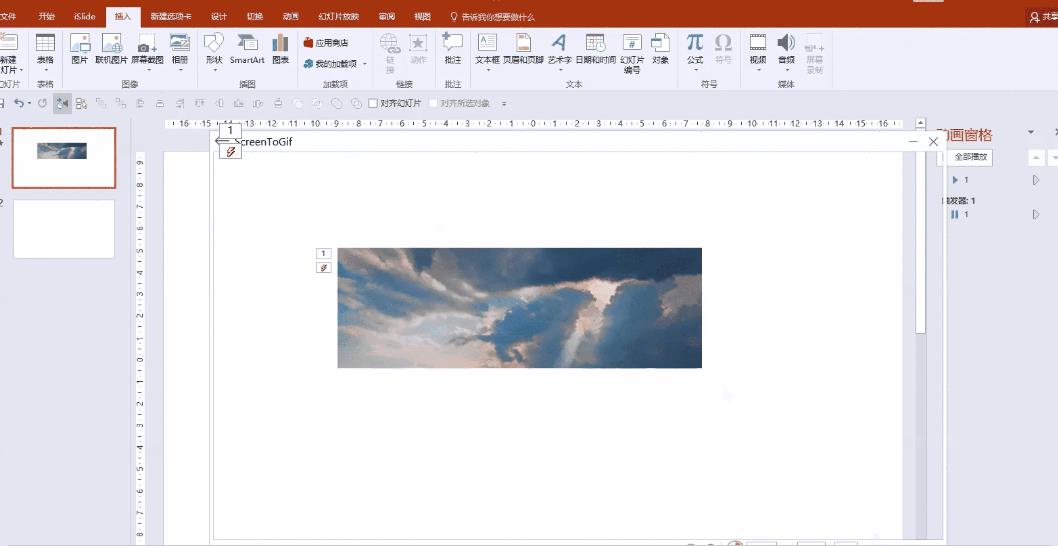The width and height of the screenshot is (1058, 546).
Task: Enable the 对齐幻灯片 checkbox
Action: (373, 103)
